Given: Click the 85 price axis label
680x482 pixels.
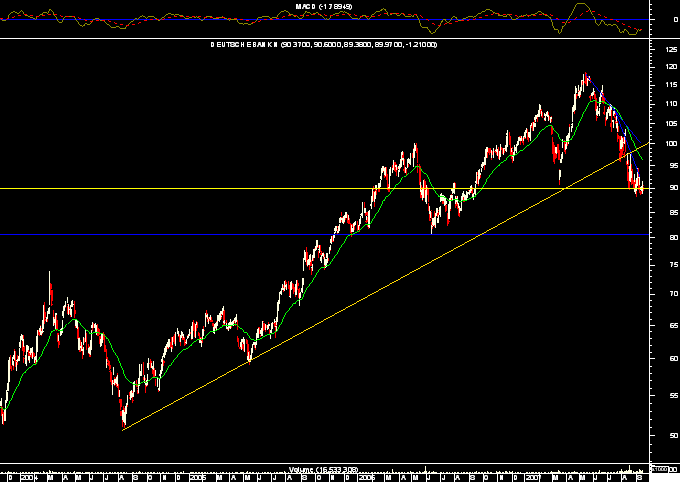Looking at the screenshot, I should pos(673,212).
